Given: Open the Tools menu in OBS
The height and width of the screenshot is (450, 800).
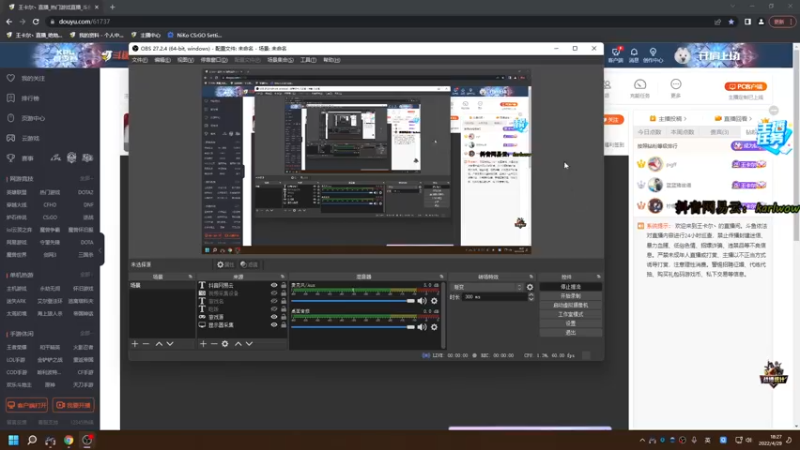Looking at the screenshot, I should [x=308, y=60].
